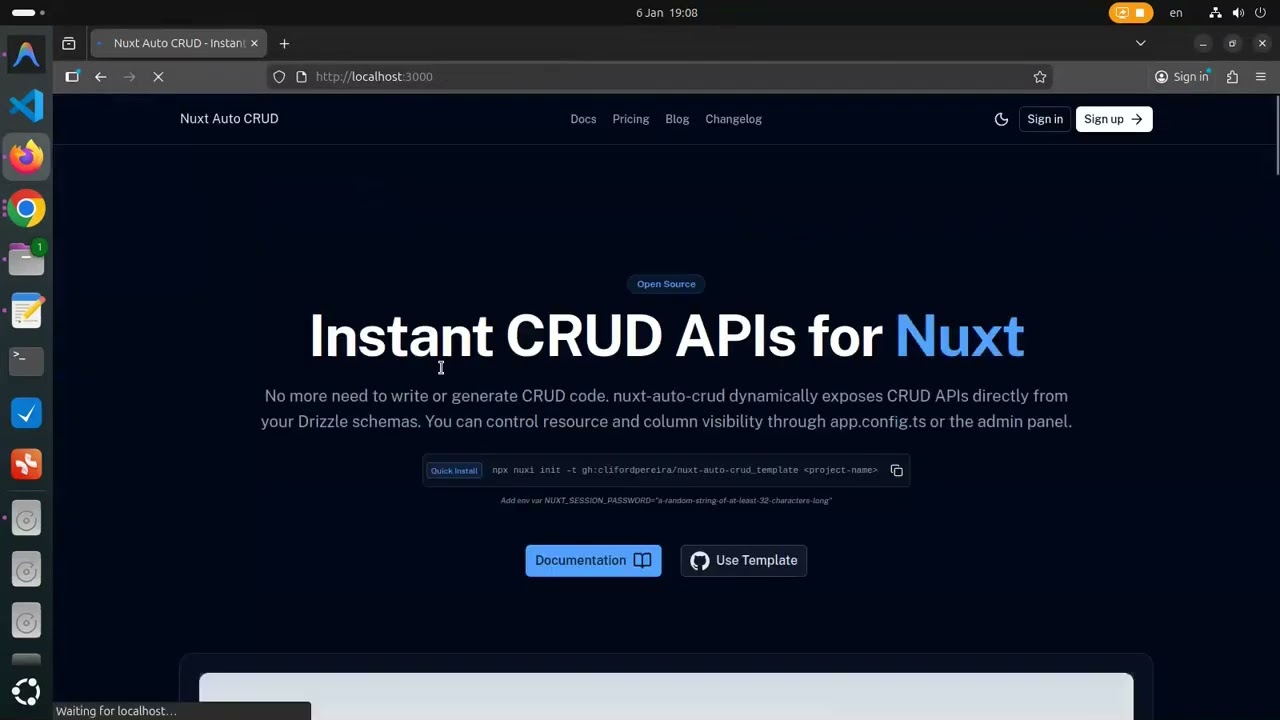Focus the localhost:3000 address bar
This screenshot has height=720, width=1280.
[660, 77]
